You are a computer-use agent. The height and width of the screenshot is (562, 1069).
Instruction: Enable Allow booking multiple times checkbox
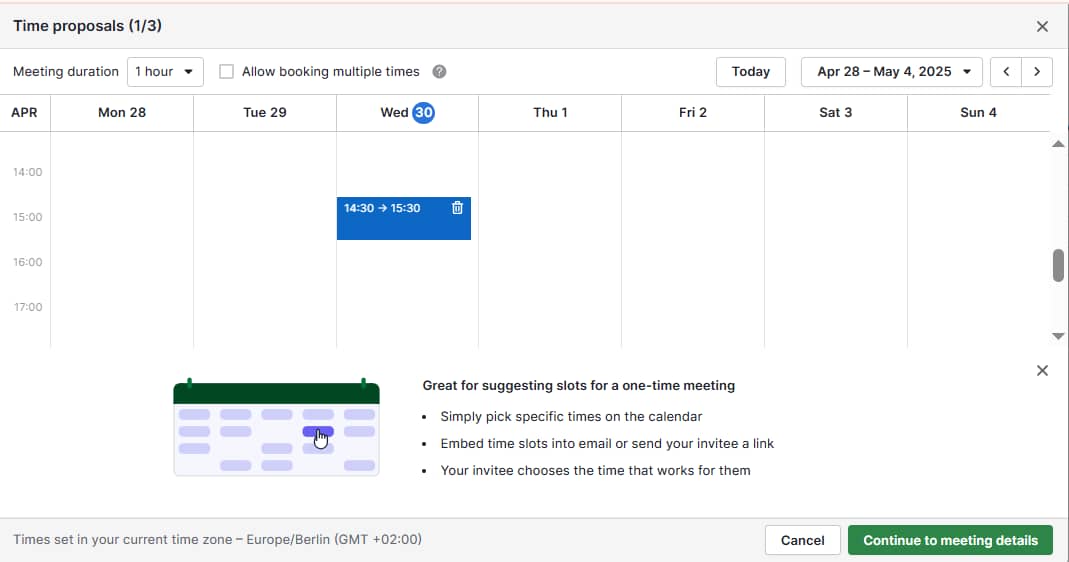(227, 72)
